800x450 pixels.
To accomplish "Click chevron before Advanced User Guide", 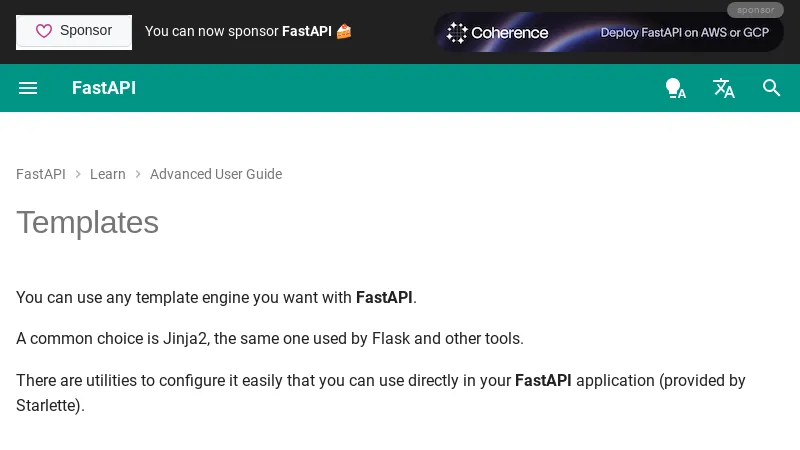I will [138, 174].
